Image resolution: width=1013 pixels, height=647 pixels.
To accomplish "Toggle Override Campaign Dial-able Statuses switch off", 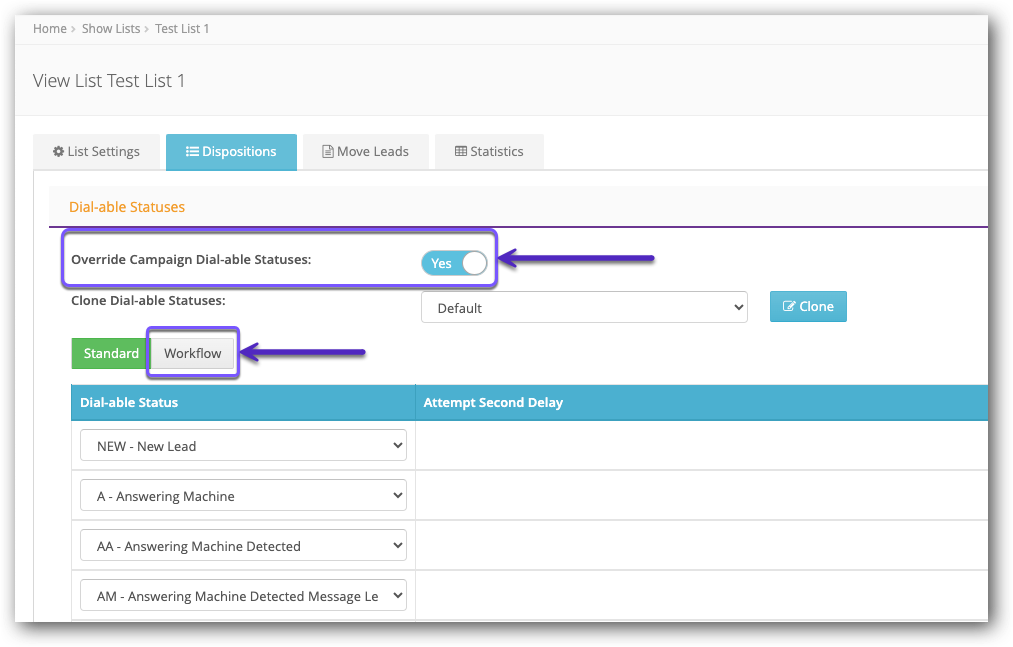I will coord(454,263).
